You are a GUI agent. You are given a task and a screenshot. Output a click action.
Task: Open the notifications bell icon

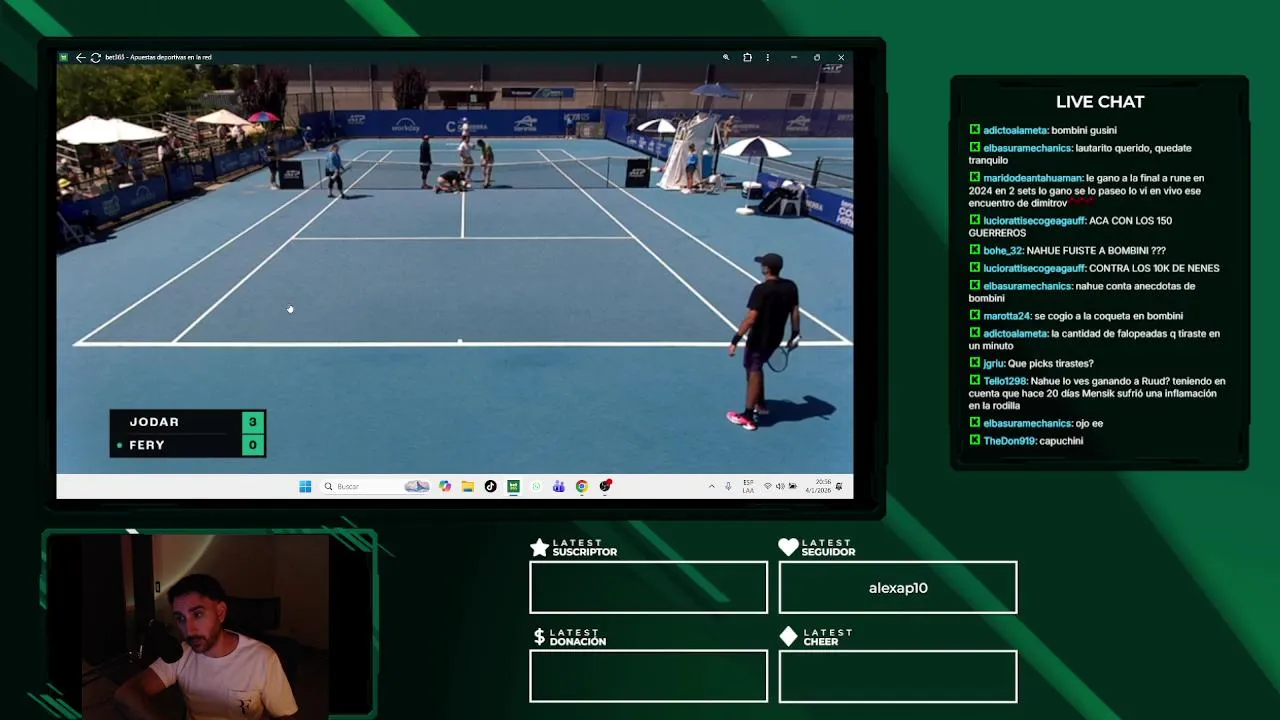tap(839, 486)
